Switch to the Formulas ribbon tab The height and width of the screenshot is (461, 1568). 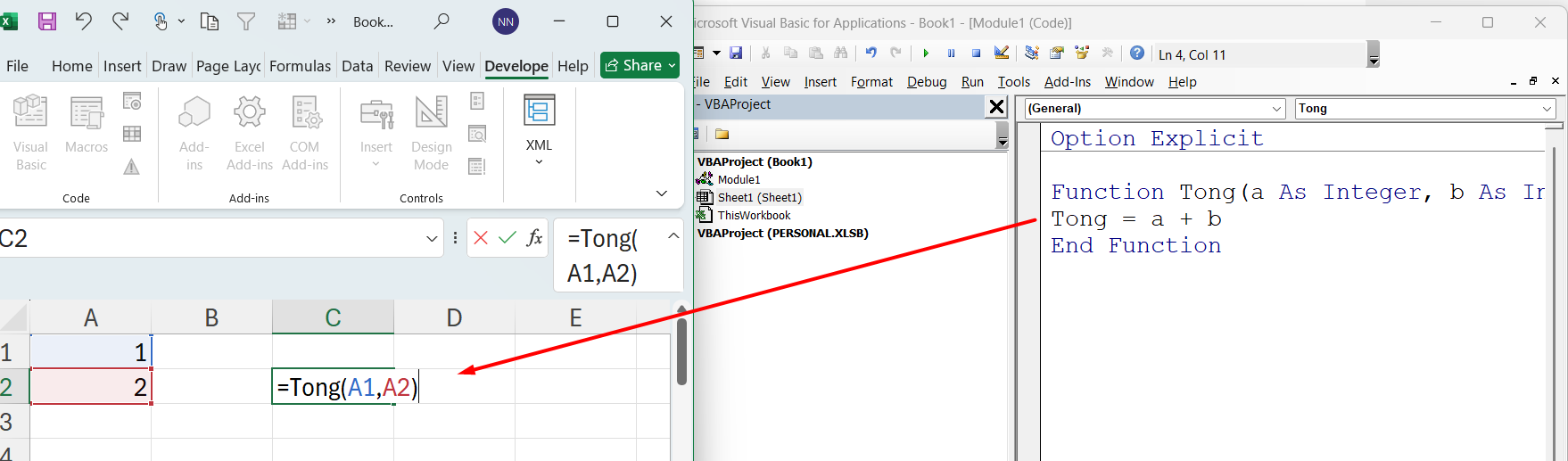click(x=300, y=66)
